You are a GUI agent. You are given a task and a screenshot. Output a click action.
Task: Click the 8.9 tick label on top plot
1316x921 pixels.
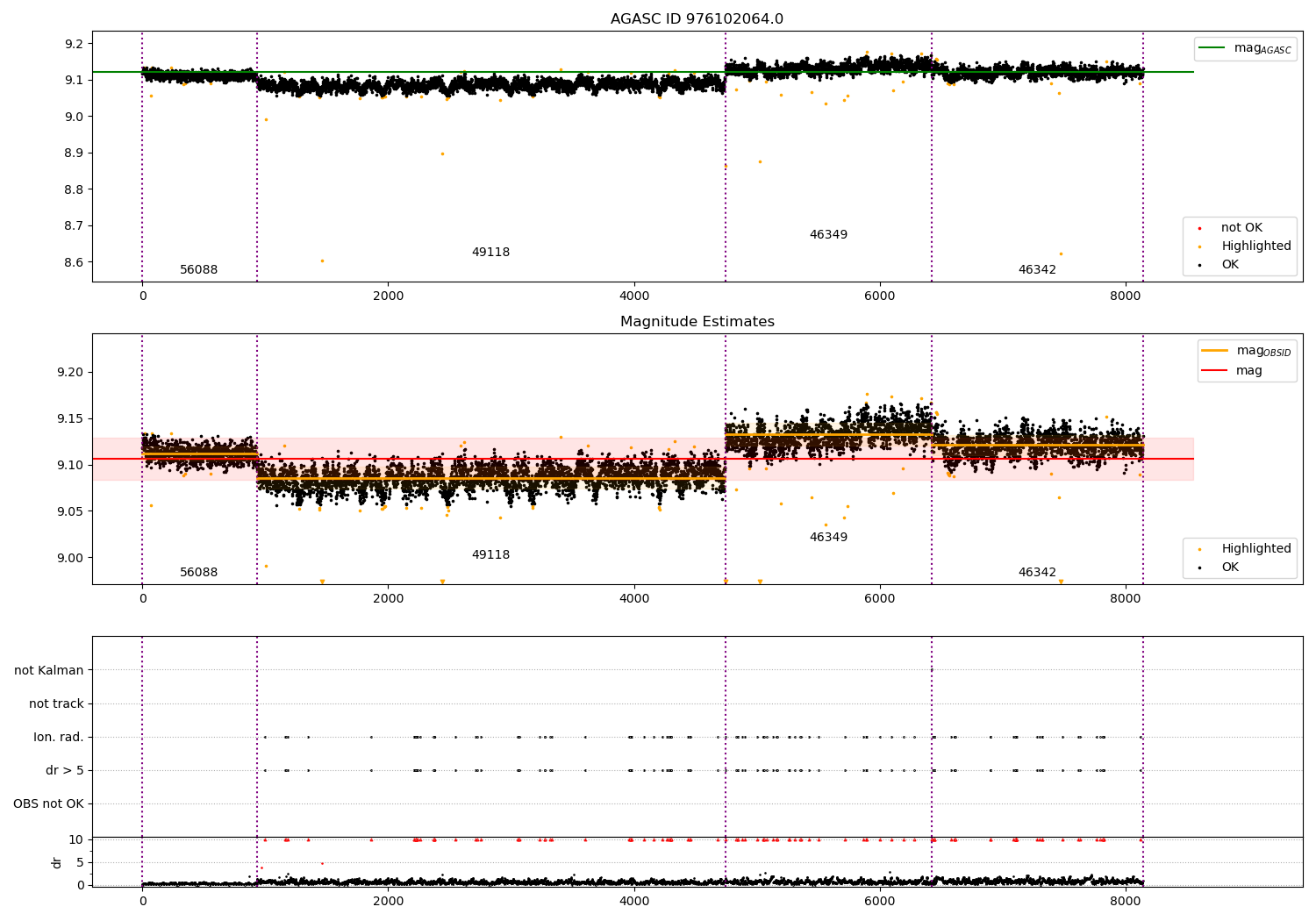75,153
